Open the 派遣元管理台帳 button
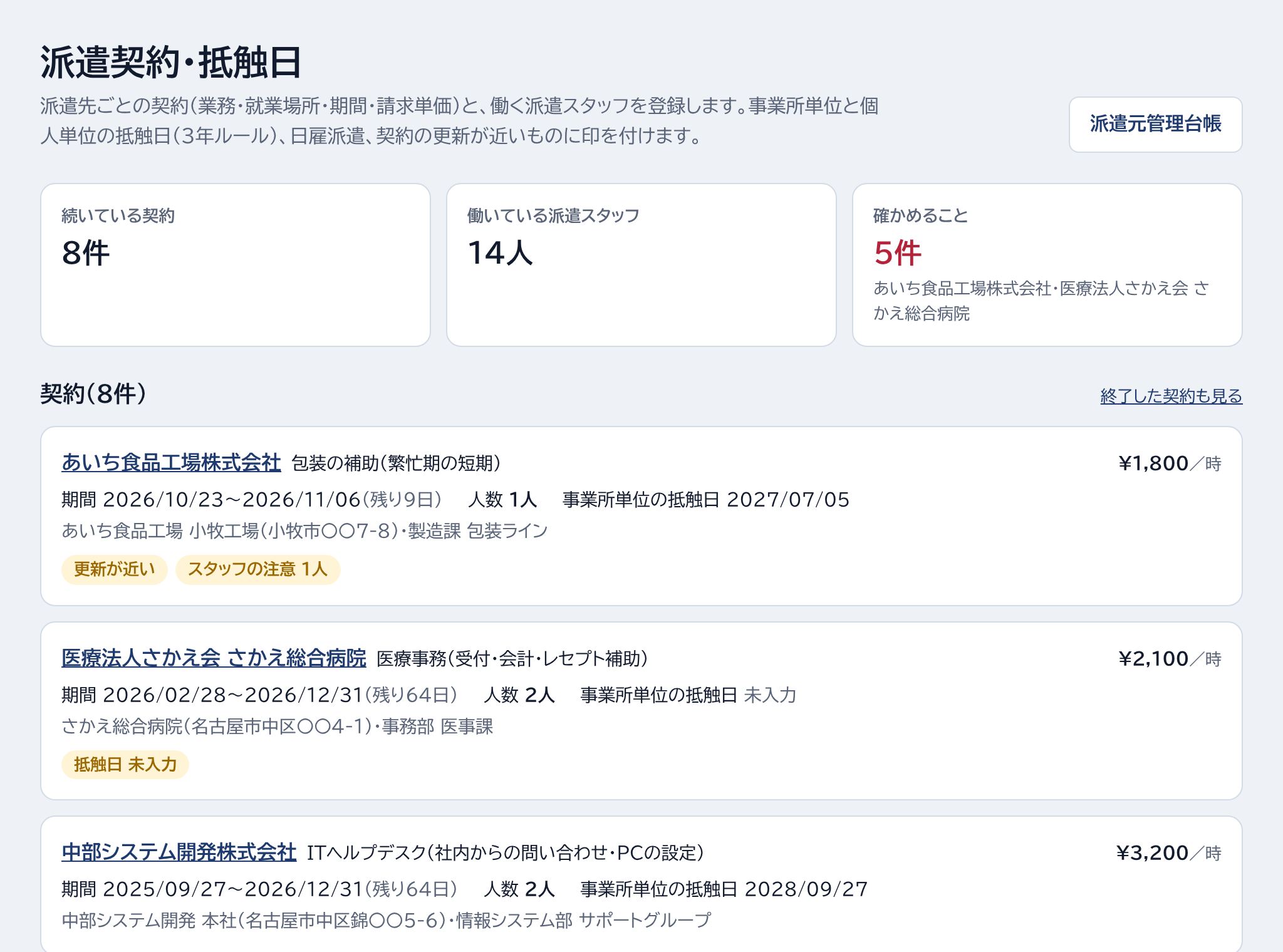 point(1155,124)
